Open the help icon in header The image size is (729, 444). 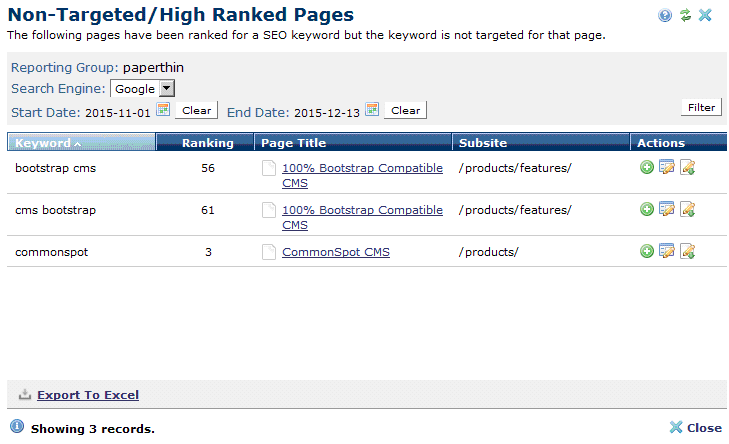click(665, 15)
